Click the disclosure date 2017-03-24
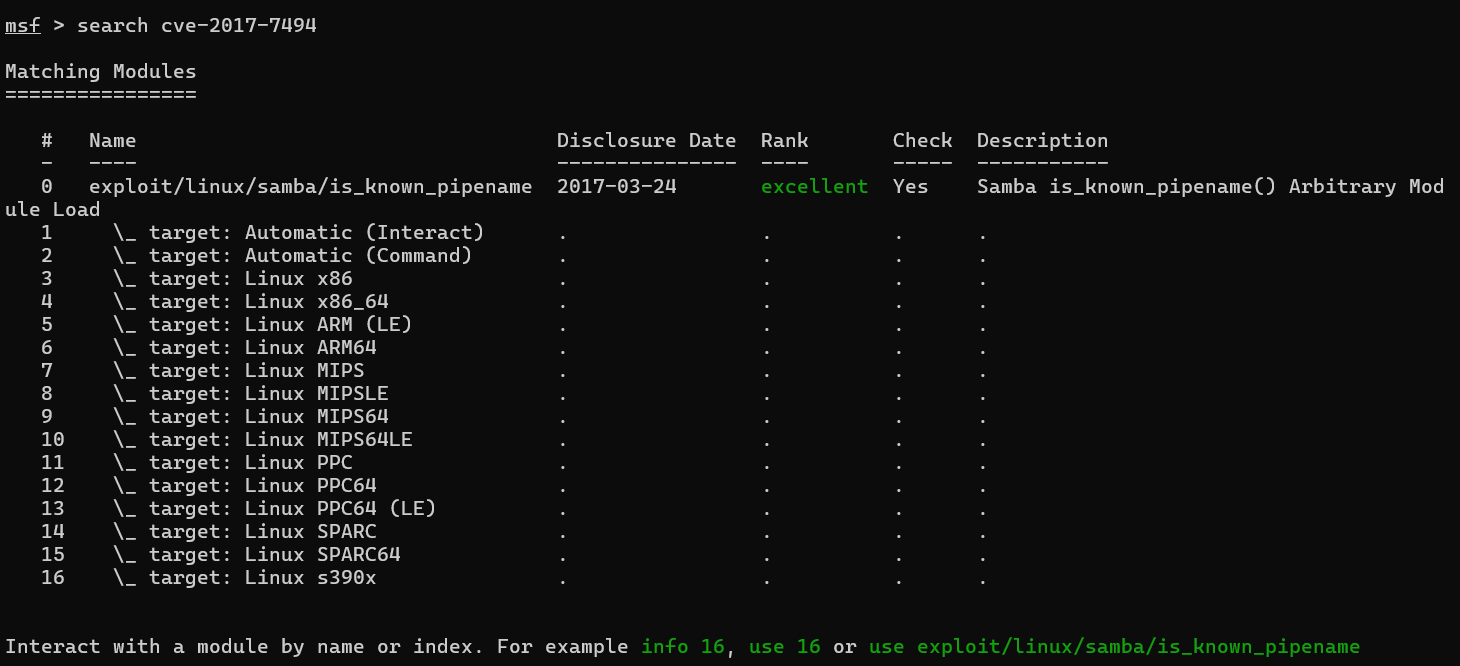Screen dimensions: 1460x666 coord(617,186)
